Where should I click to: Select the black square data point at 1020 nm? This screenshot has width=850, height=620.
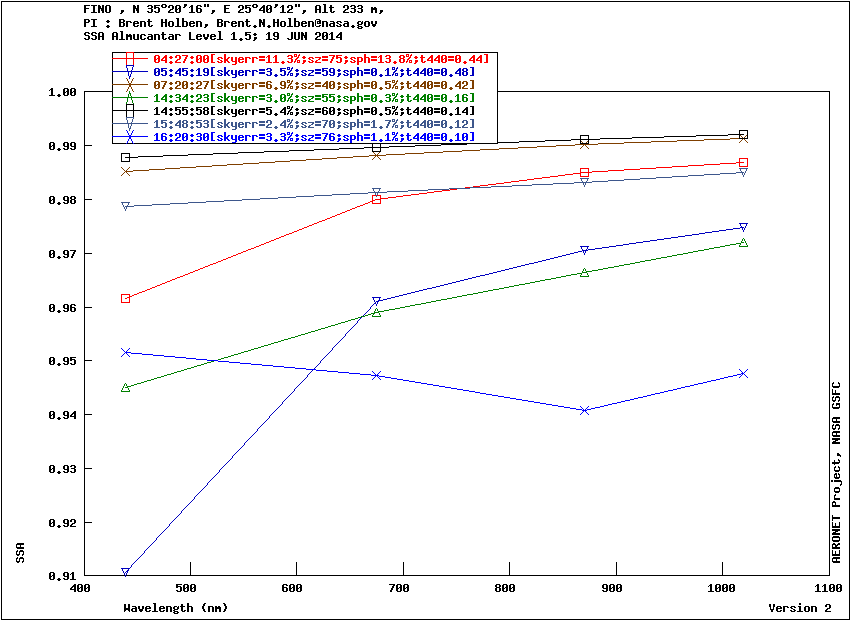(x=743, y=134)
